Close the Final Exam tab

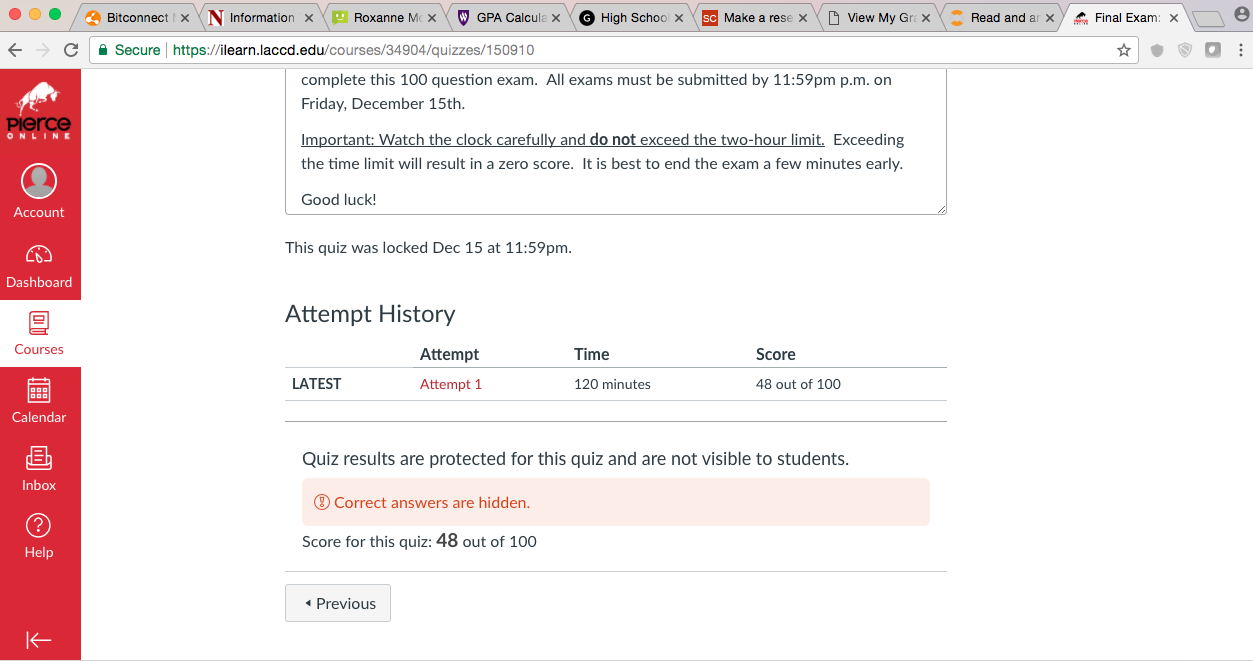[1173, 18]
